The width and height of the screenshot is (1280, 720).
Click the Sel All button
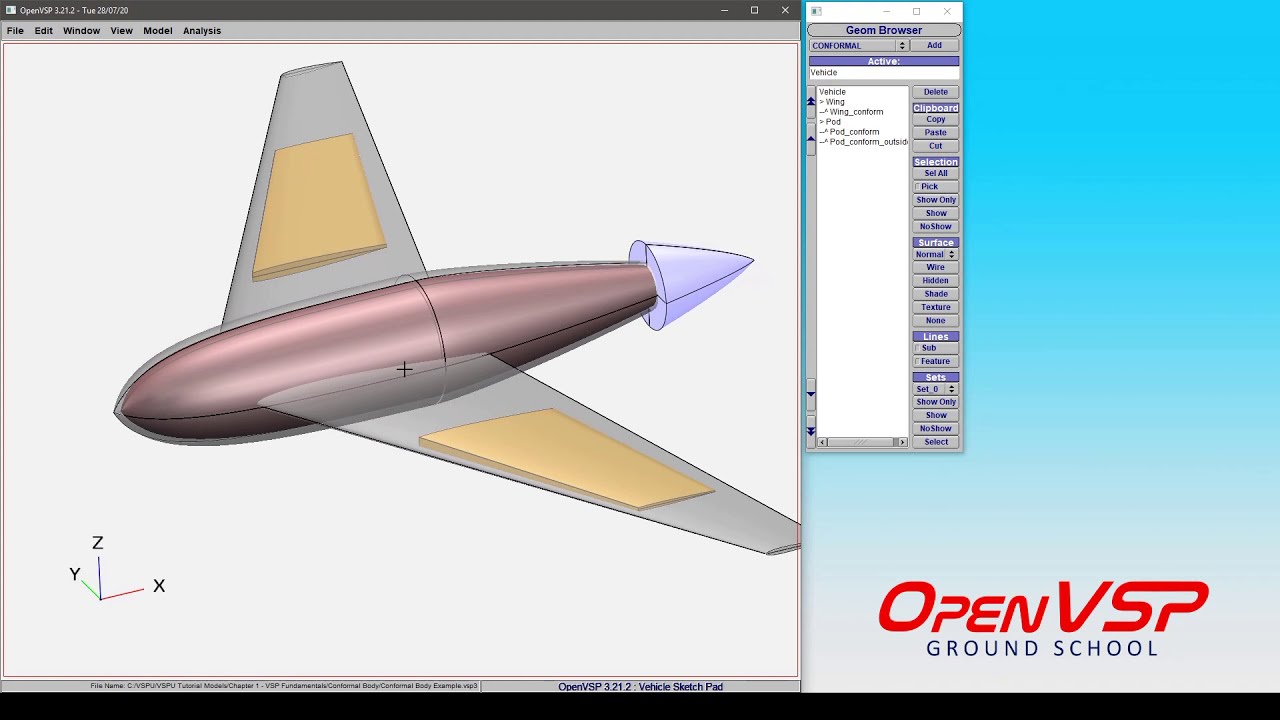coord(936,173)
